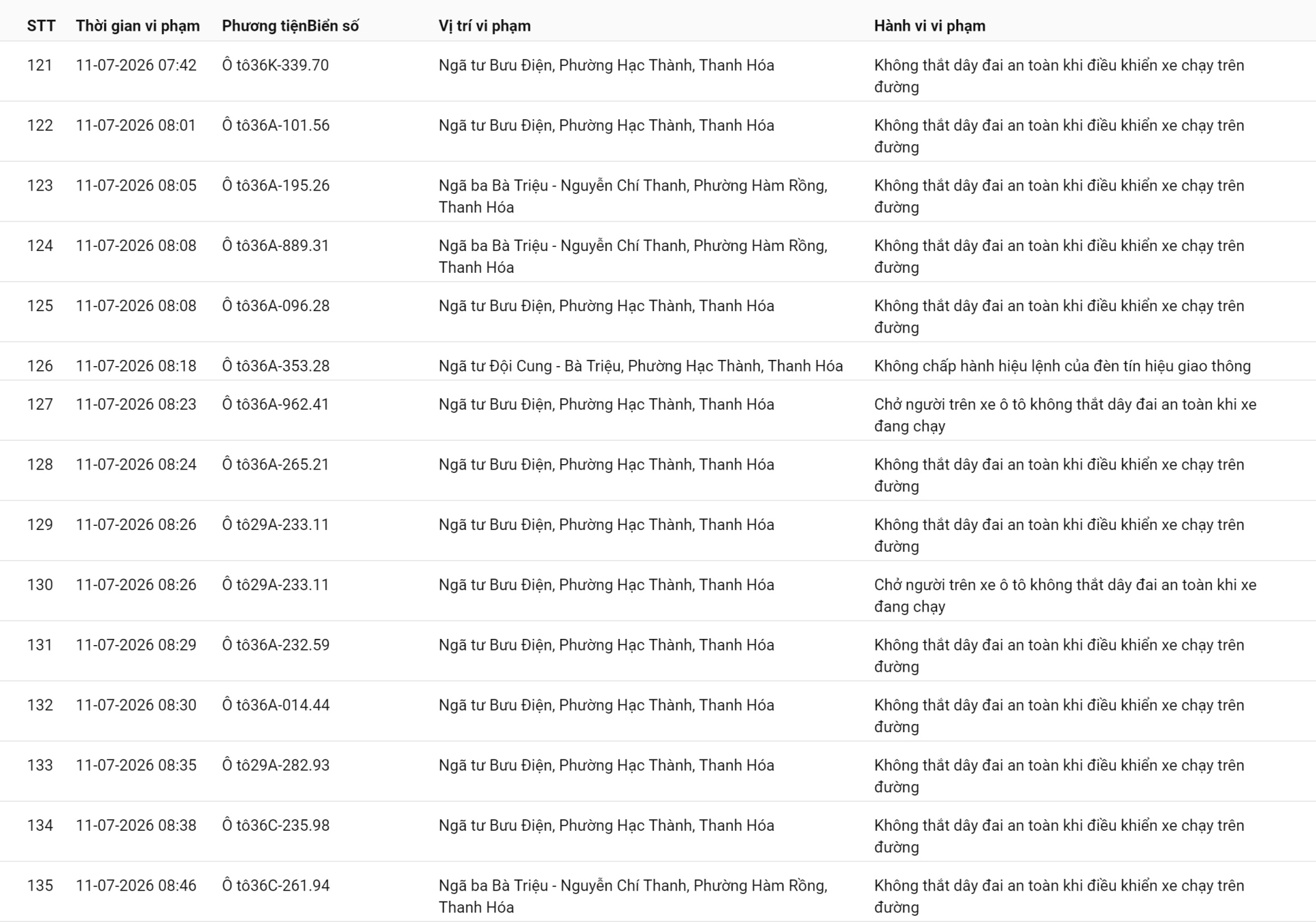Viewport: 1316px width, 922px height.
Task: Click the Vị trí vi phạm header
Action: tap(485, 26)
